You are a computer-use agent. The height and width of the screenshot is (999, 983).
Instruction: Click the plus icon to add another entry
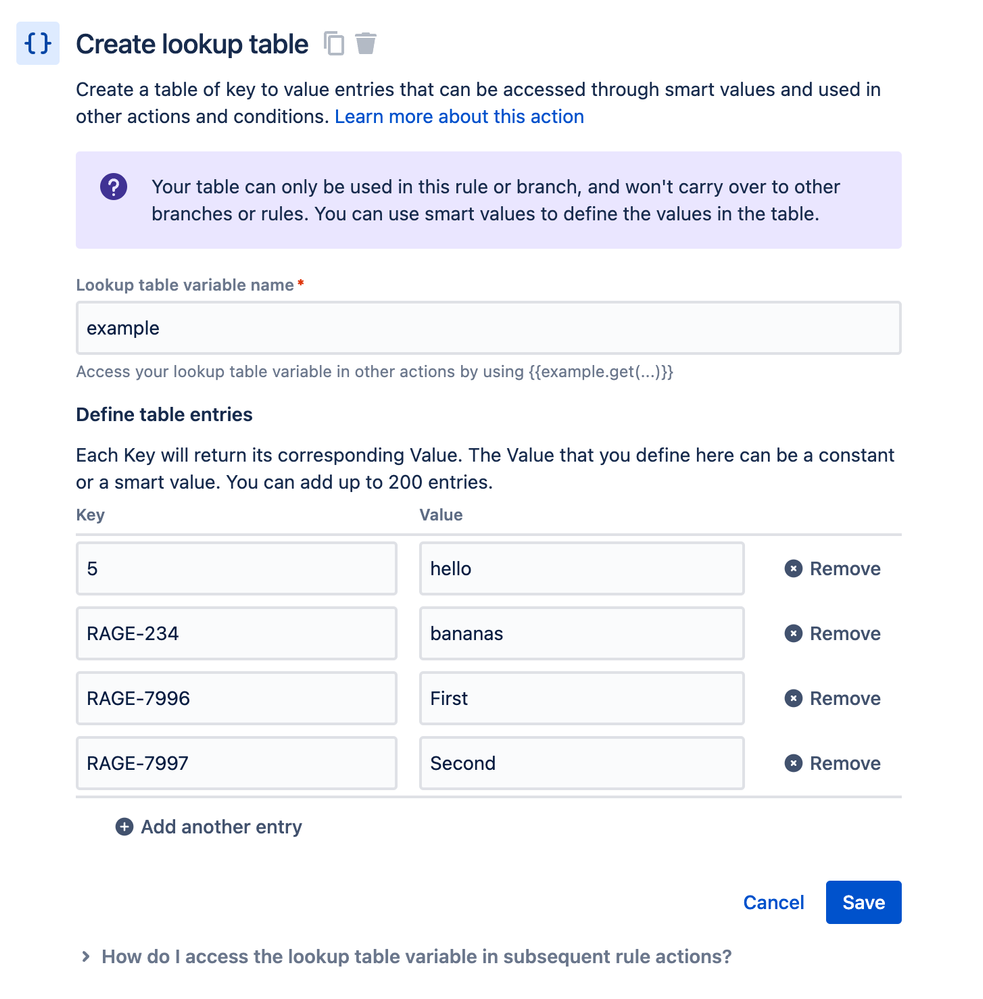click(x=124, y=827)
